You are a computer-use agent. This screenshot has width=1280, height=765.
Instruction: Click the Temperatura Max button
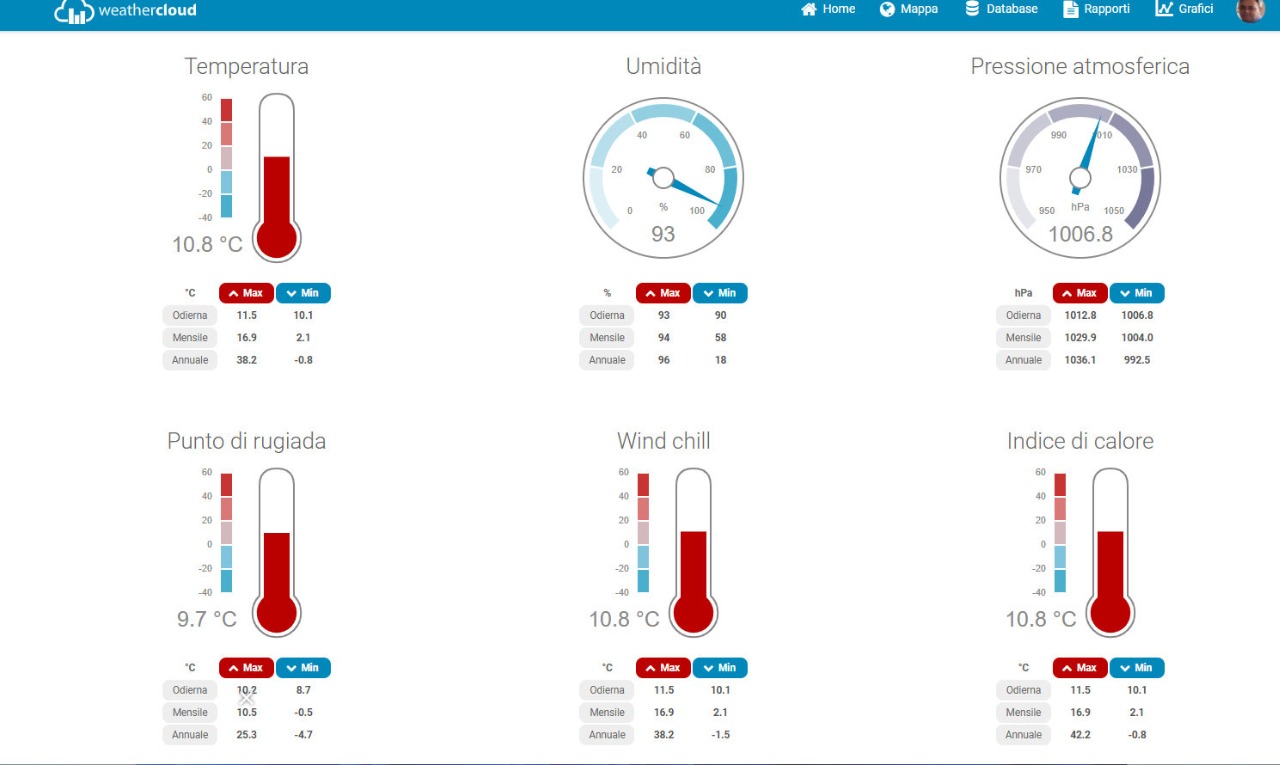coord(246,293)
